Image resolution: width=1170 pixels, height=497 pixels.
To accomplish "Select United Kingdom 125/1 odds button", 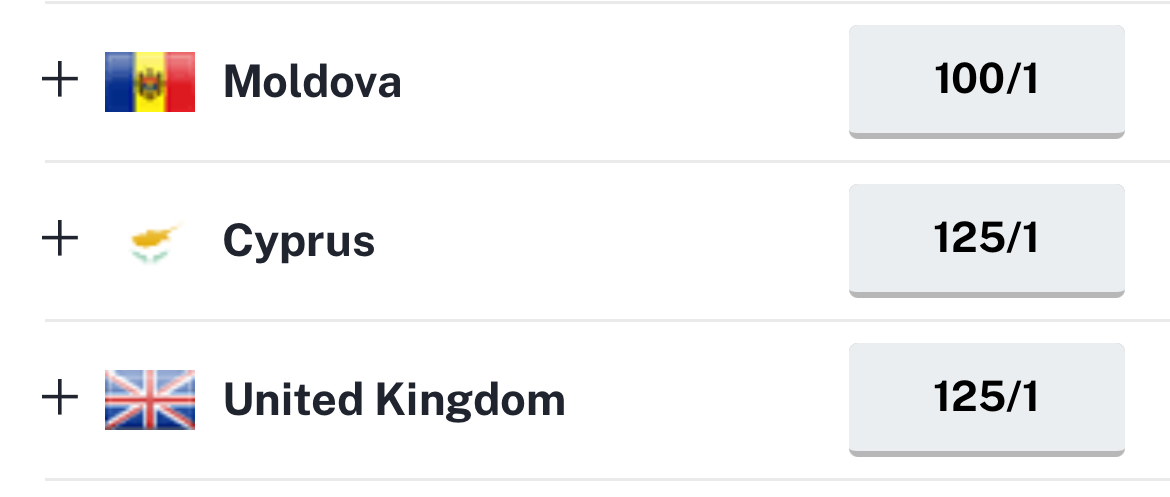I will click(x=986, y=399).
